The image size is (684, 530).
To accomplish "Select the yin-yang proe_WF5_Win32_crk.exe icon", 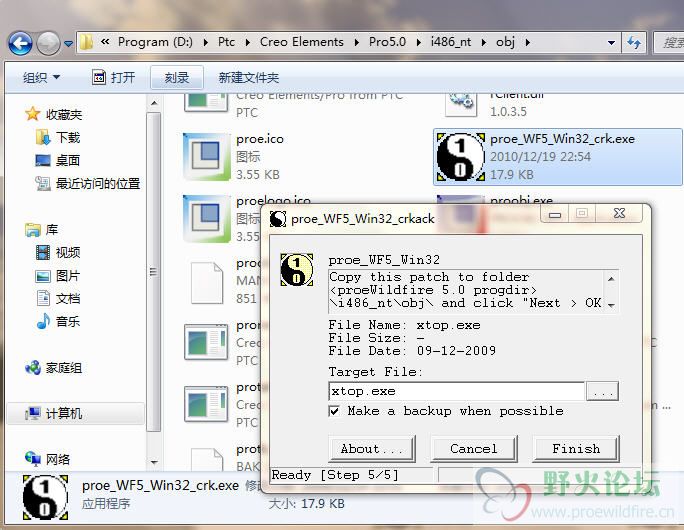I will coord(461,157).
